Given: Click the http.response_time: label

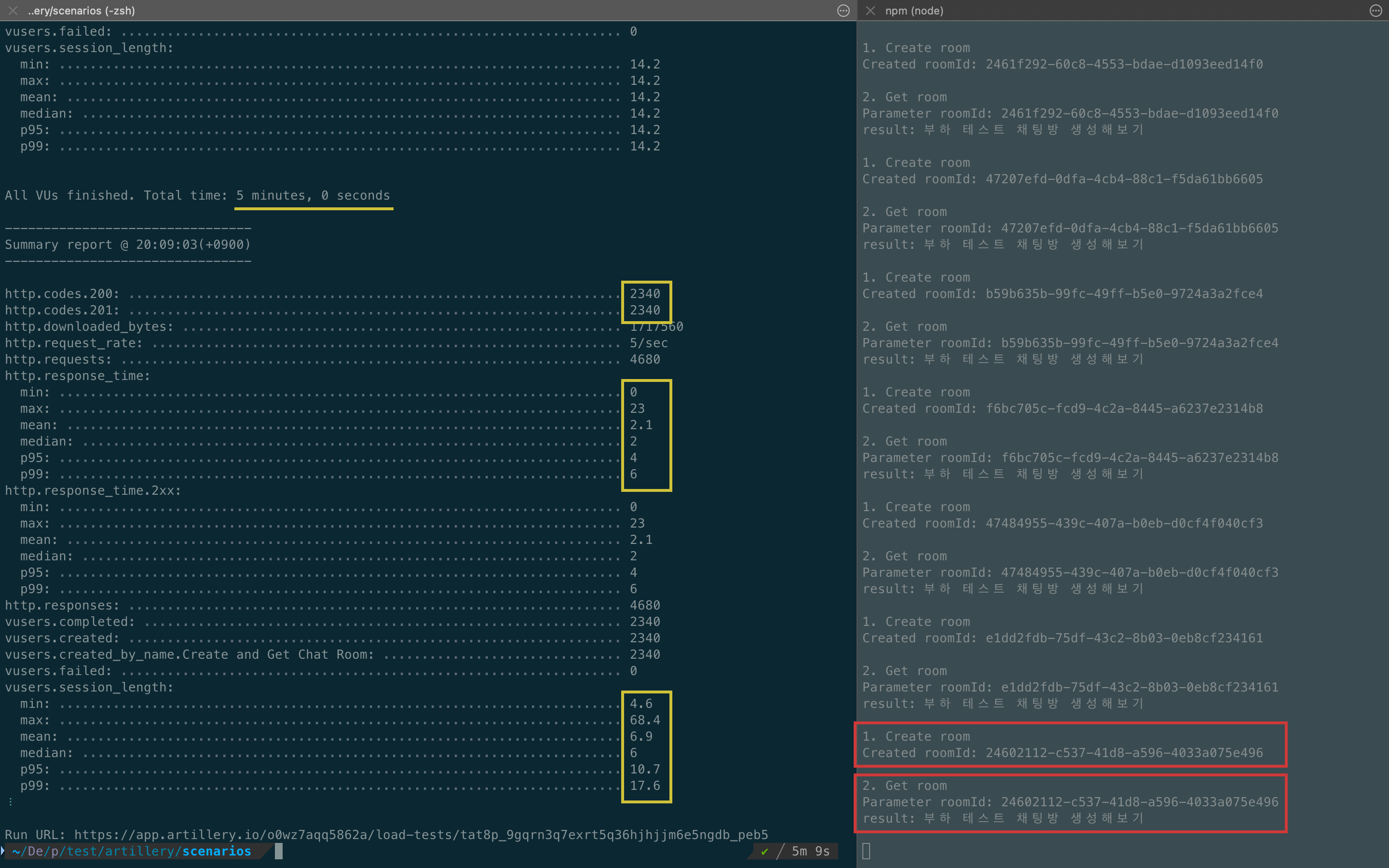Looking at the screenshot, I should point(78,376).
